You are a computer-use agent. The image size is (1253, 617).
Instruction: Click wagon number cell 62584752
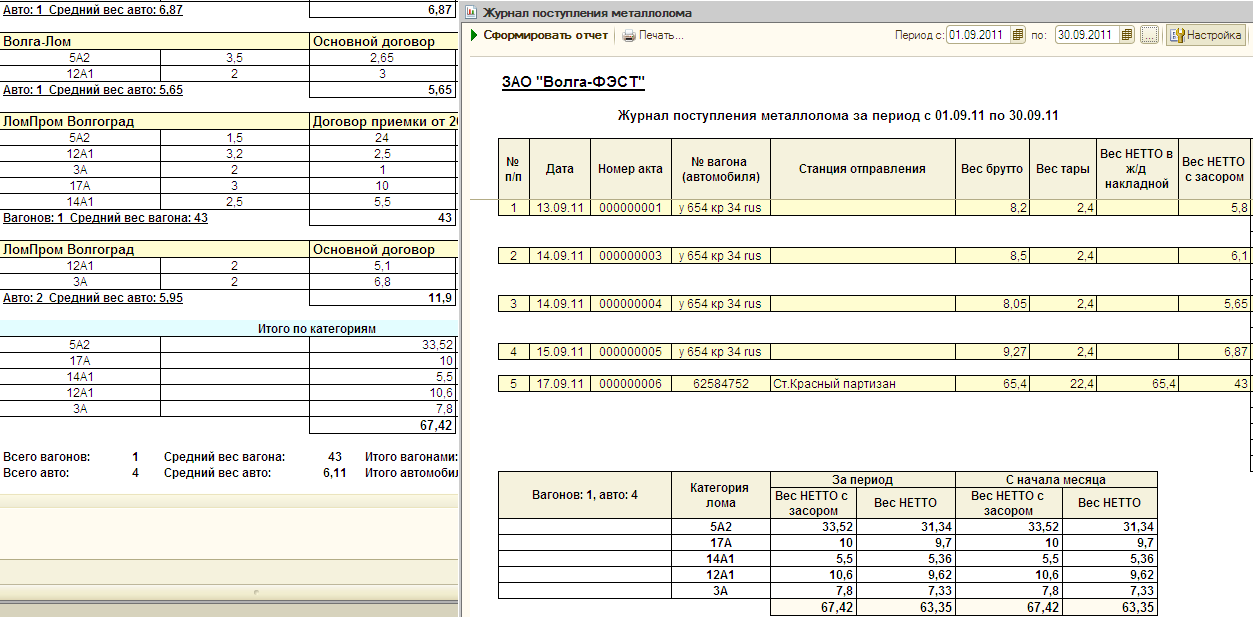click(x=720, y=384)
